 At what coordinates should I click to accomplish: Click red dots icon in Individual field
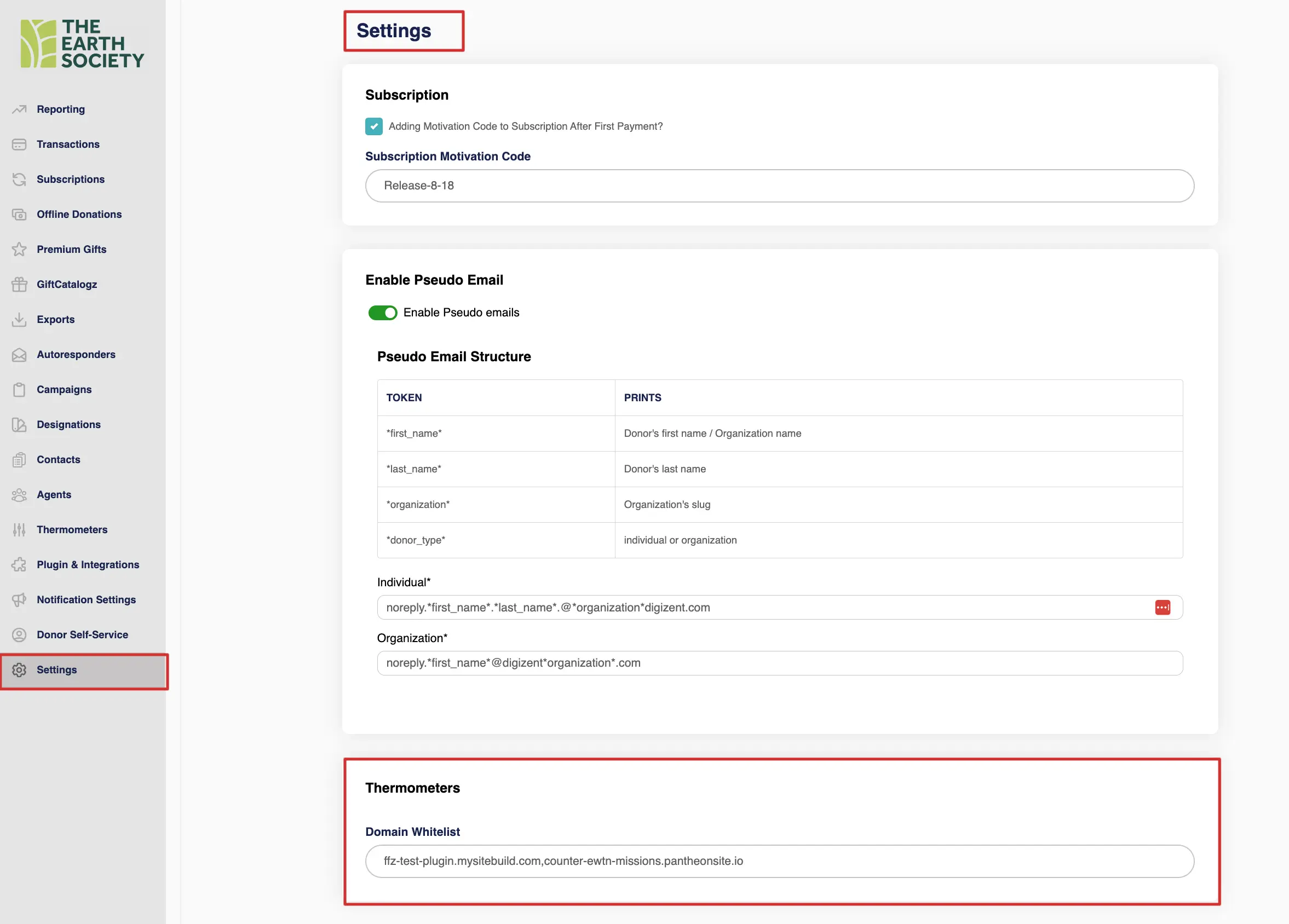tap(1163, 608)
